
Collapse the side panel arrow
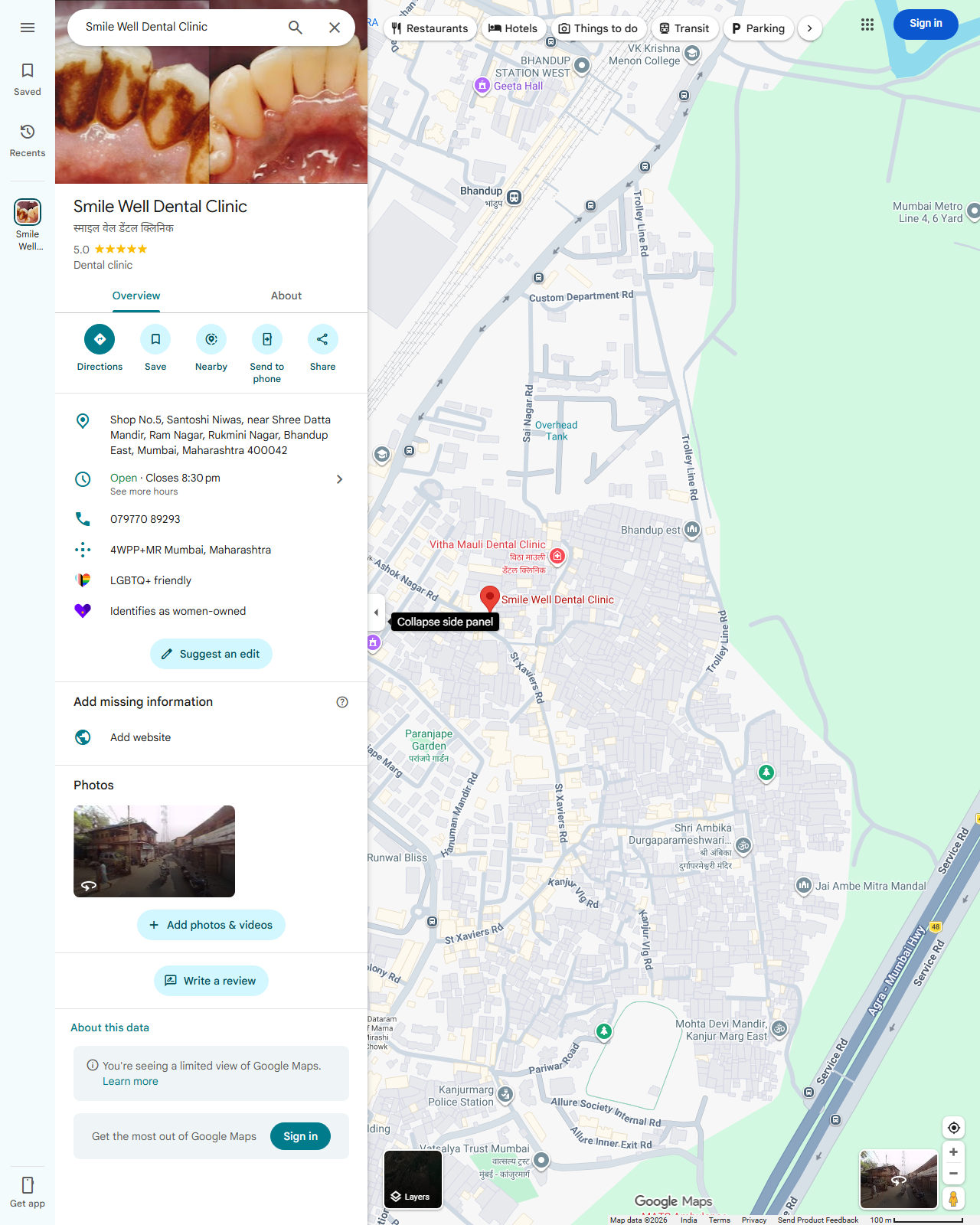pos(376,612)
